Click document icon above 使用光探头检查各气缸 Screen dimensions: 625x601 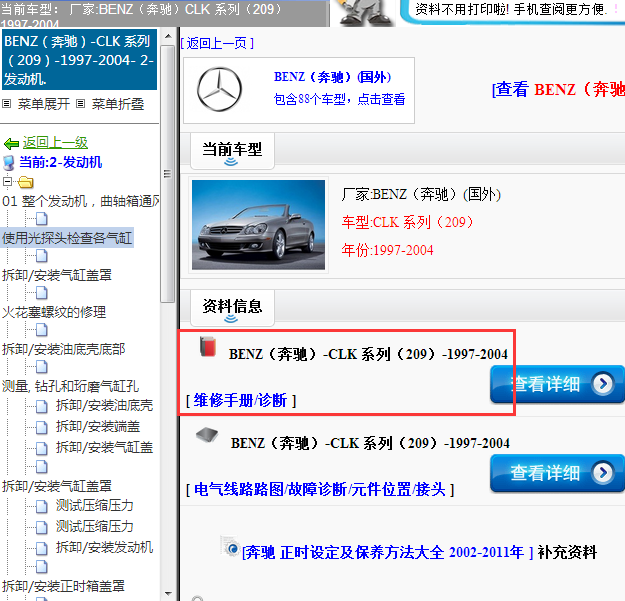click(x=41, y=218)
